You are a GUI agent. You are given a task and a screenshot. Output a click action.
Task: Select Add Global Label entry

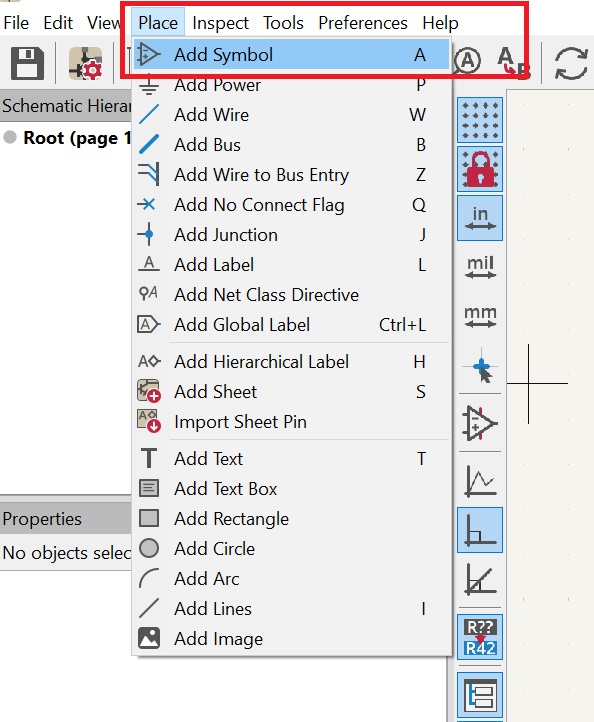[291, 325]
